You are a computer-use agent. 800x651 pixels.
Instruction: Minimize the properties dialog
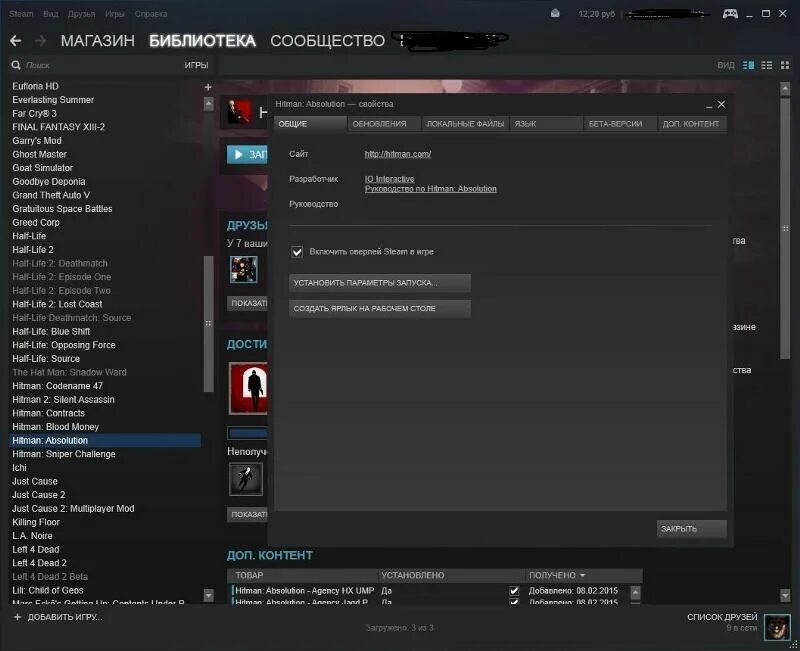click(x=709, y=105)
